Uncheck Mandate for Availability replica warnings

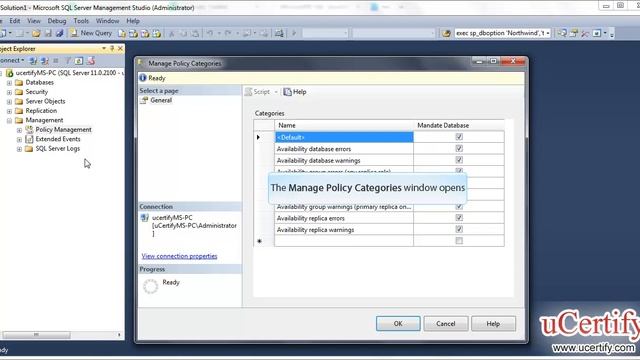459,229
